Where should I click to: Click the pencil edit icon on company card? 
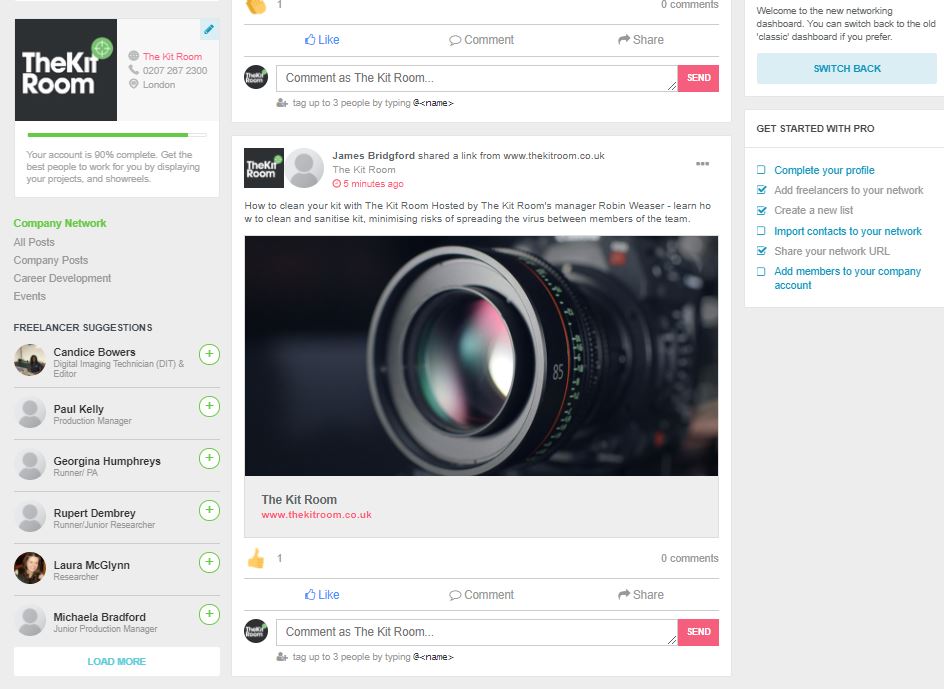tap(209, 29)
